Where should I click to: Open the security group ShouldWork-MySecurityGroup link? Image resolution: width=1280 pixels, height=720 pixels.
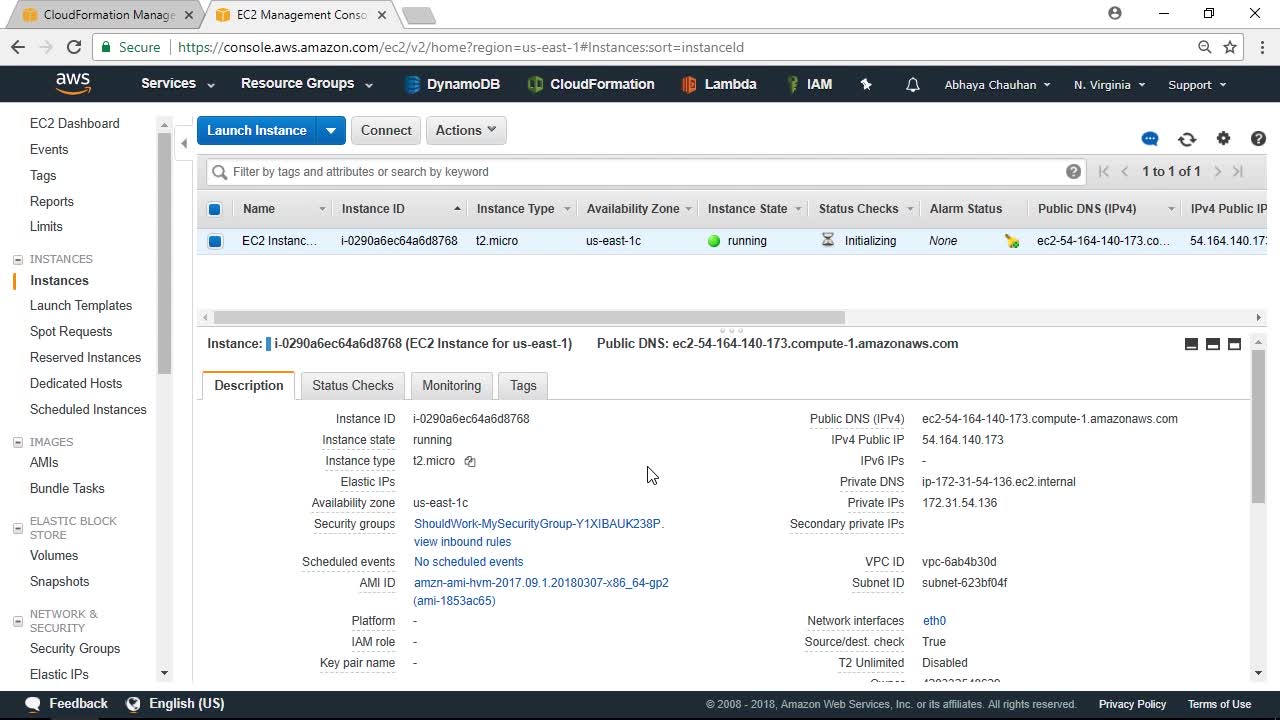click(539, 524)
